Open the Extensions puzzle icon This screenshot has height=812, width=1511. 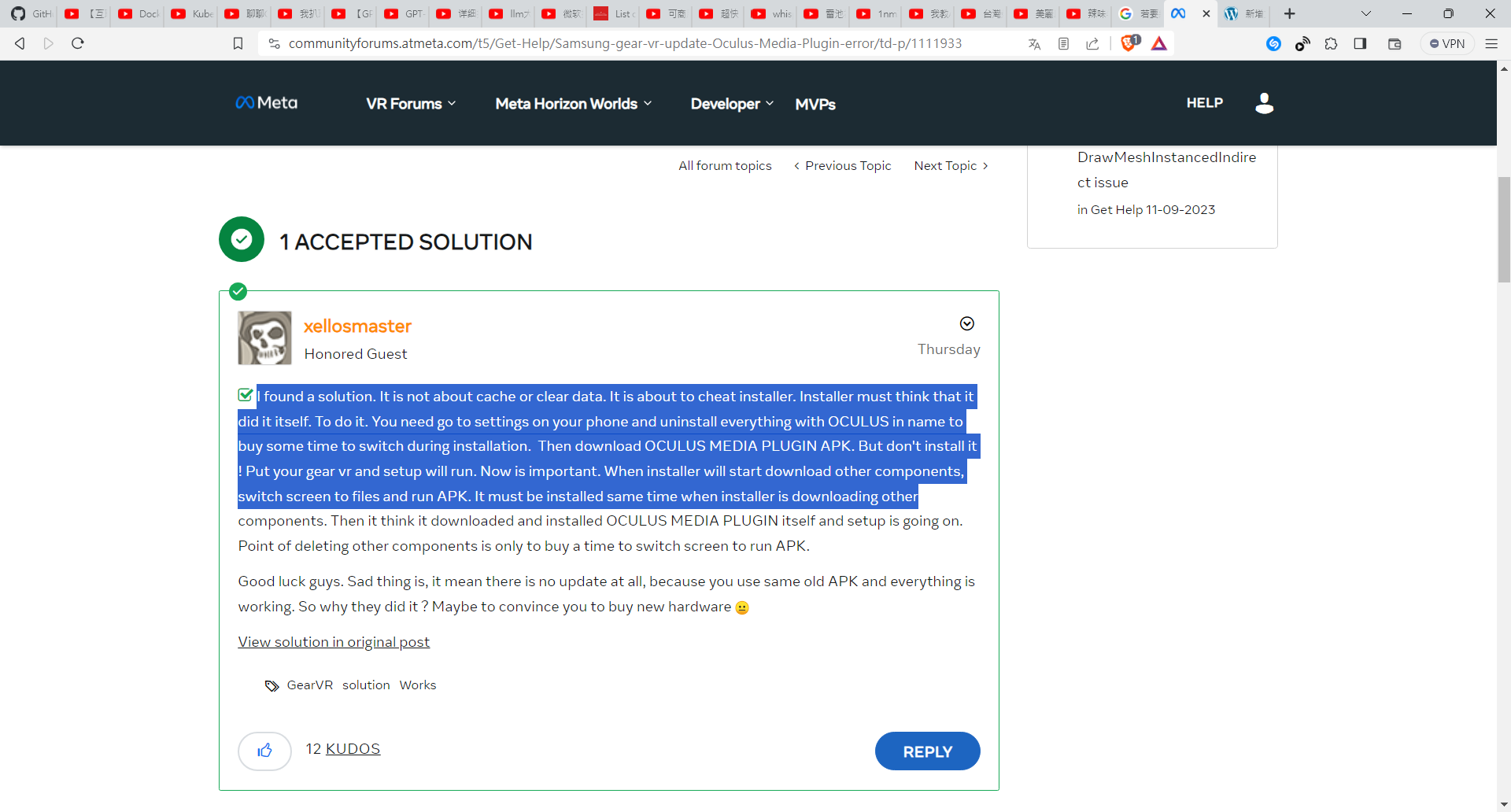click(1331, 44)
